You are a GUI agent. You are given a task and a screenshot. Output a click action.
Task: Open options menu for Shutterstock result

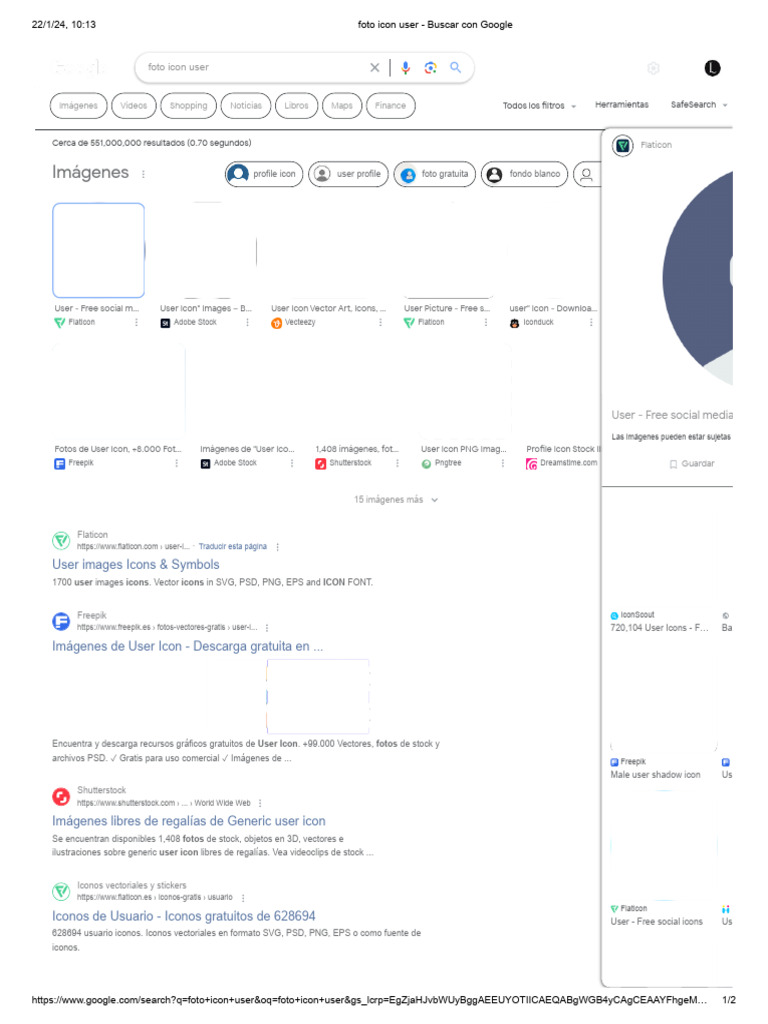(261, 803)
